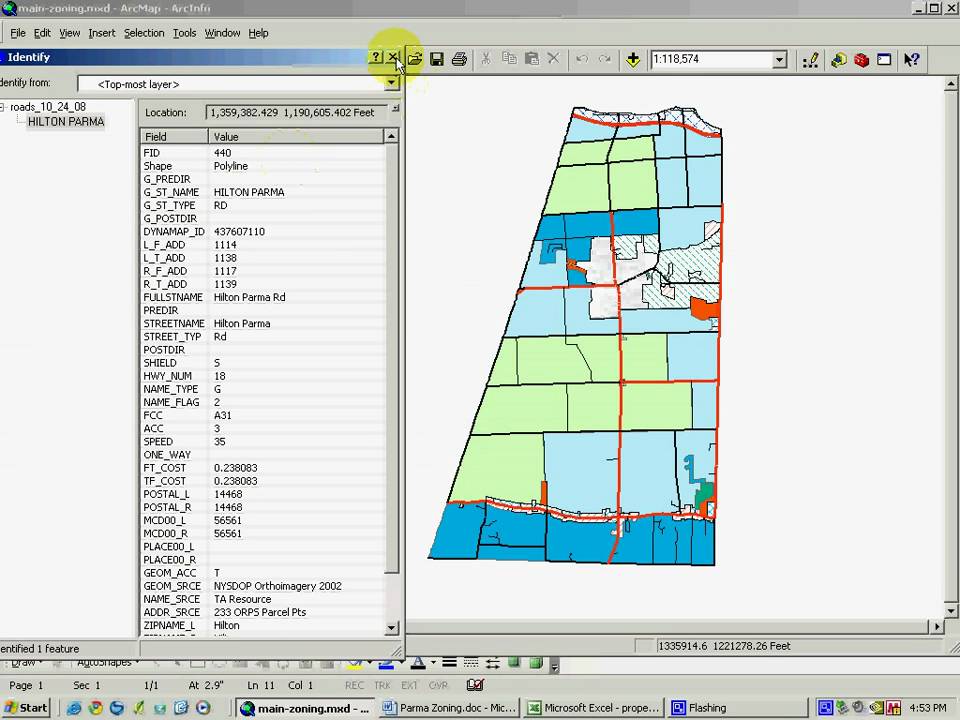Screen dimensions: 960x720
Task: Click the Cut scissors icon
Action: (486, 59)
